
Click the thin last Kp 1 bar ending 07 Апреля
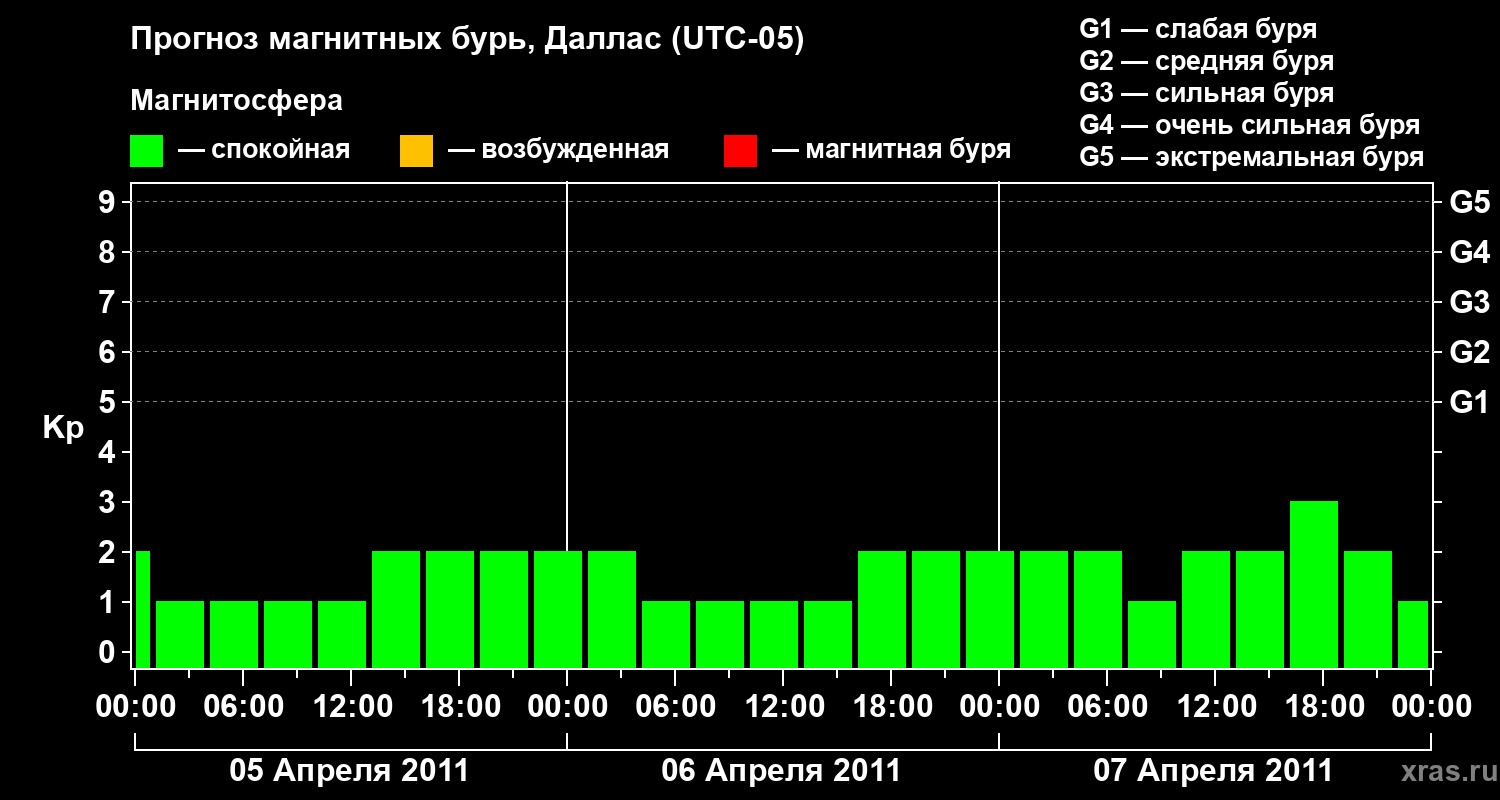(1413, 634)
